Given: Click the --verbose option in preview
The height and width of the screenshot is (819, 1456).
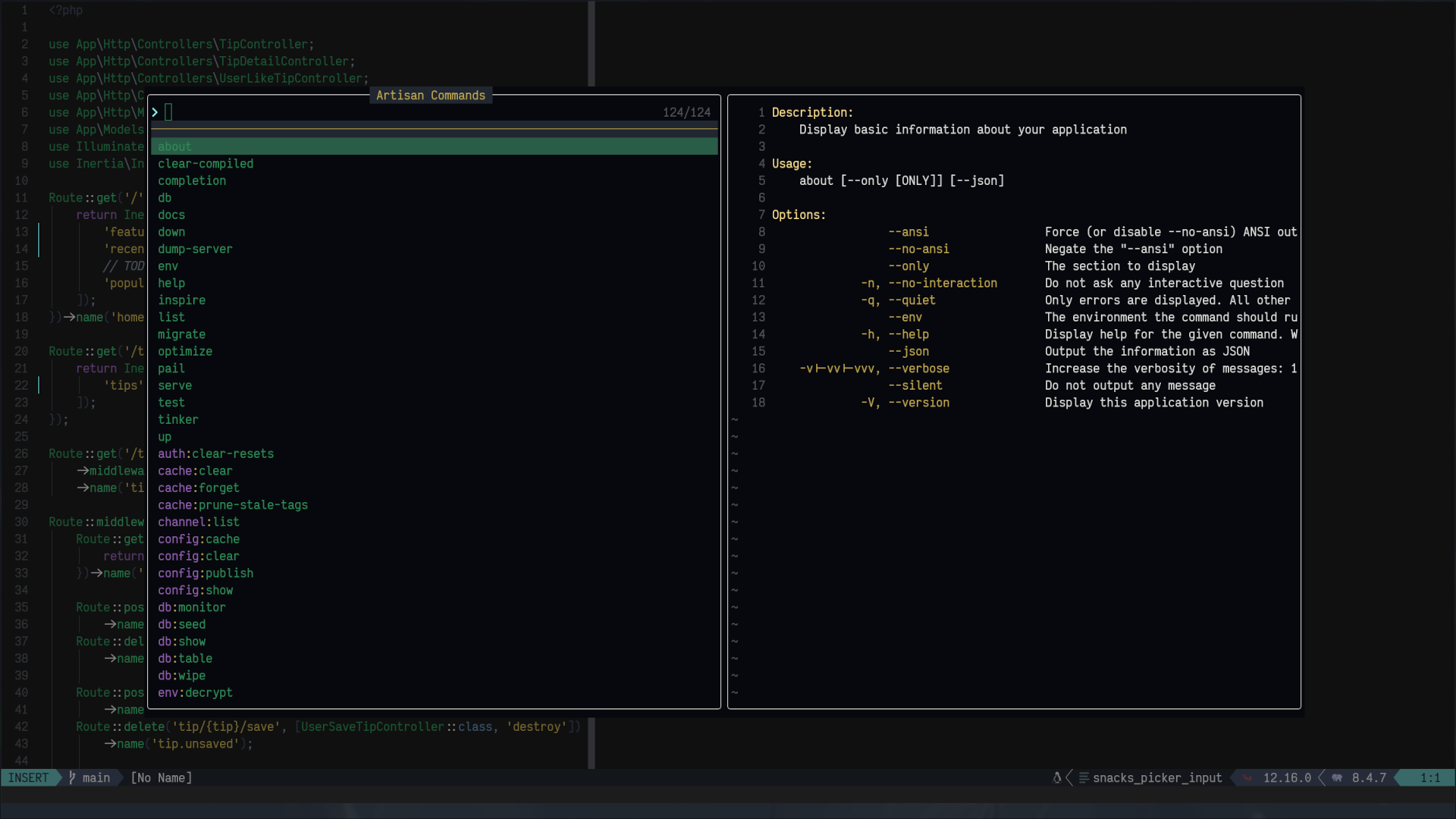Looking at the screenshot, I should tap(918, 369).
